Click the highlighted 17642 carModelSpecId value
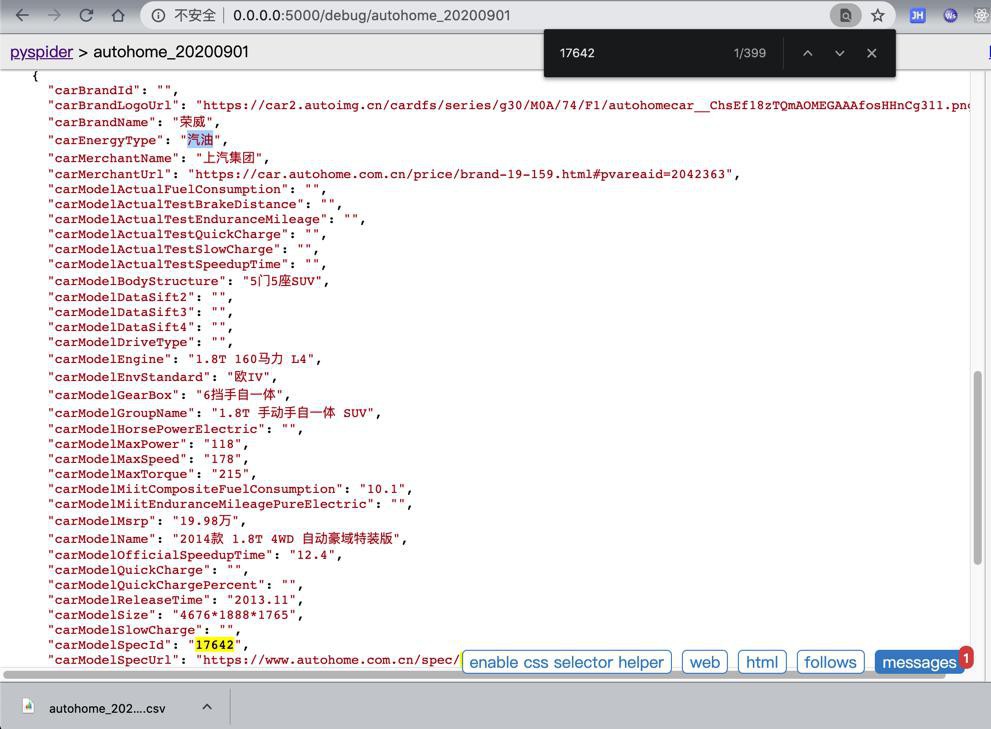Screen dimensions: 991x729 [214, 645]
